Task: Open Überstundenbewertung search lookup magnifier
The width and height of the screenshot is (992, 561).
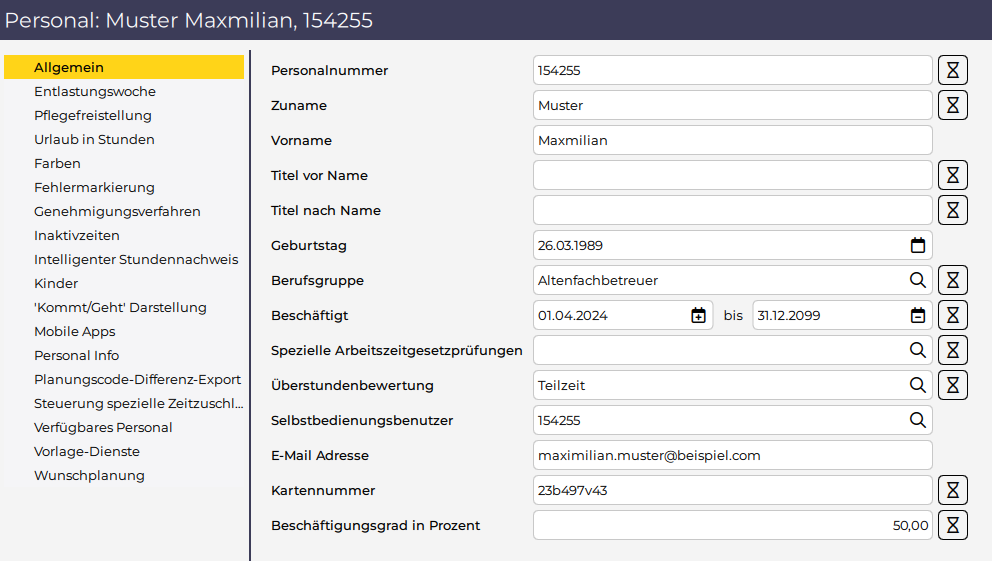Action: [917, 385]
